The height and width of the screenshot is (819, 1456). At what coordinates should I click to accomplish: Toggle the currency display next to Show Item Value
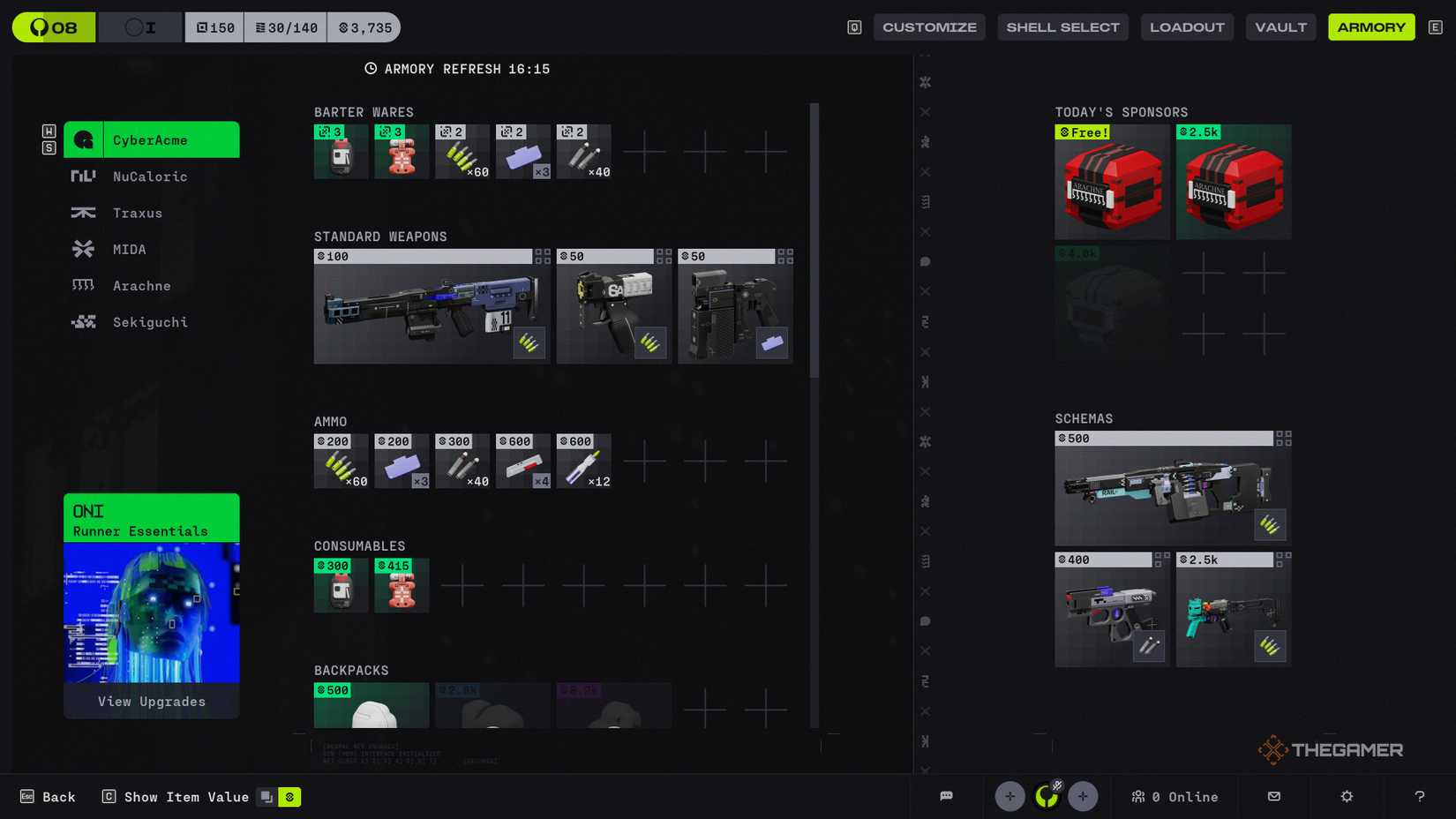pos(290,796)
